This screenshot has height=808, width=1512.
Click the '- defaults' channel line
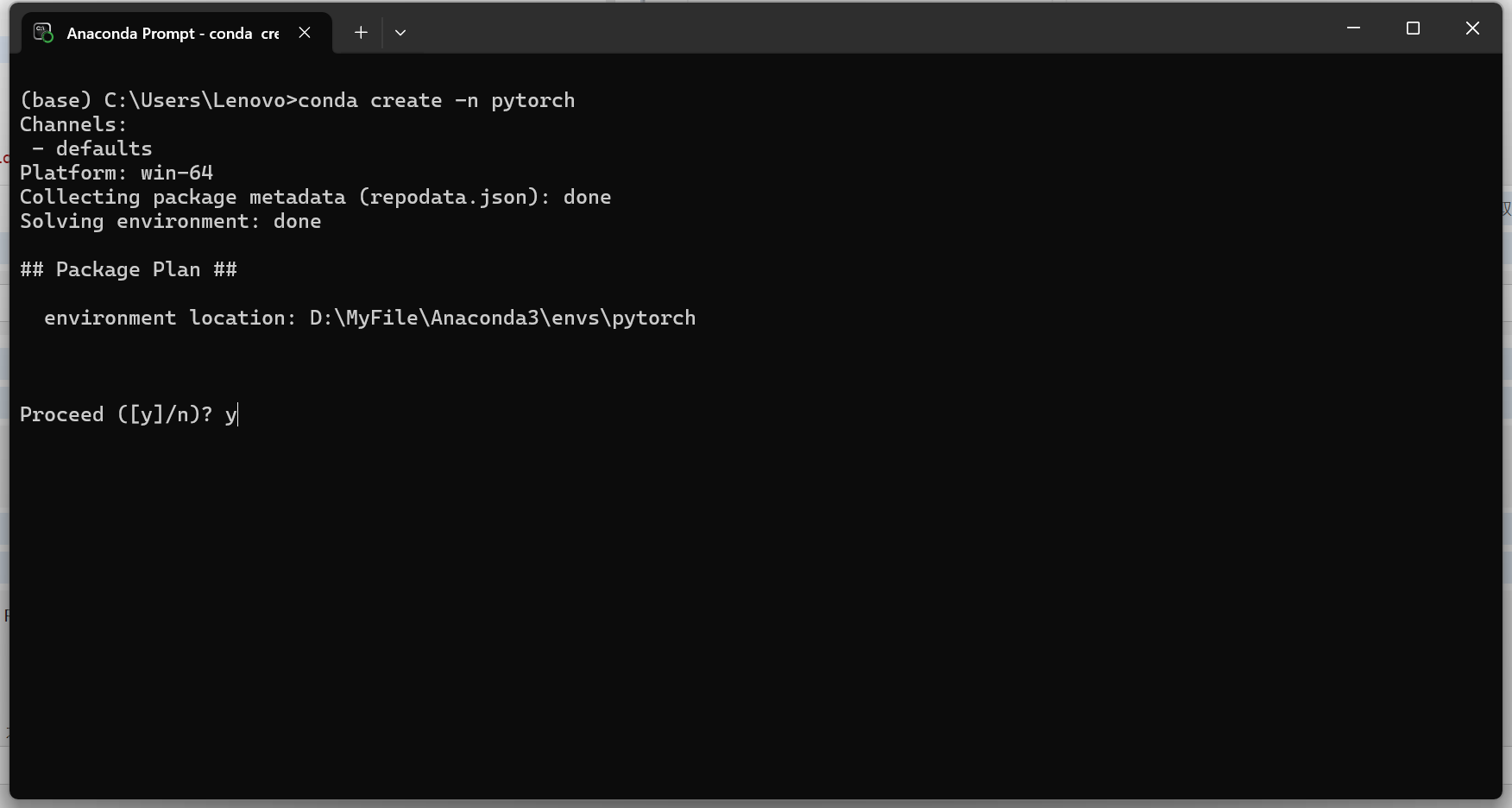[x=92, y=148]
